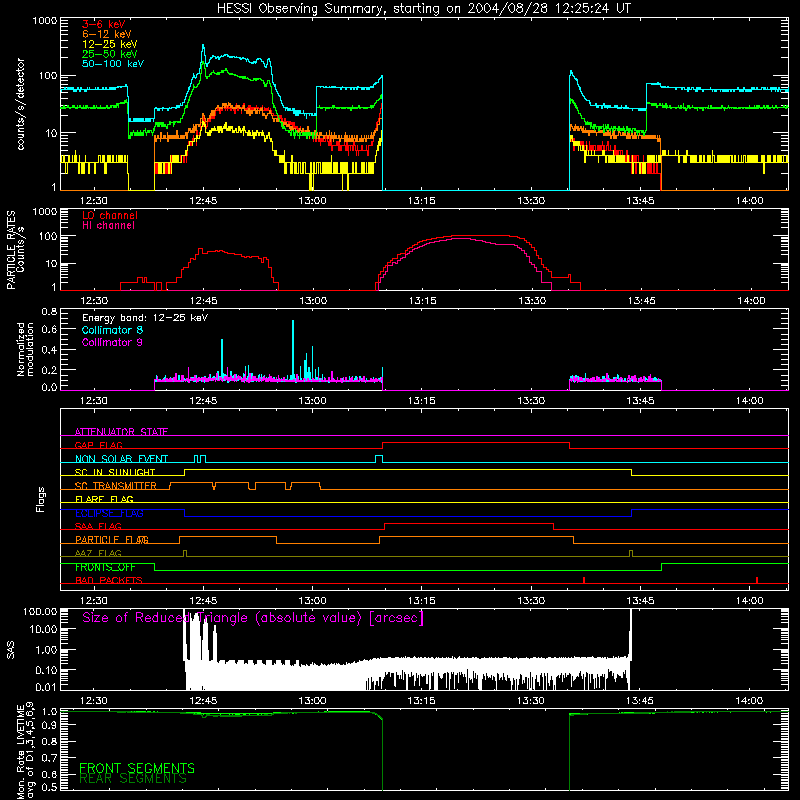Click the 0.8 tick on the modulation axis

[49, 311]
